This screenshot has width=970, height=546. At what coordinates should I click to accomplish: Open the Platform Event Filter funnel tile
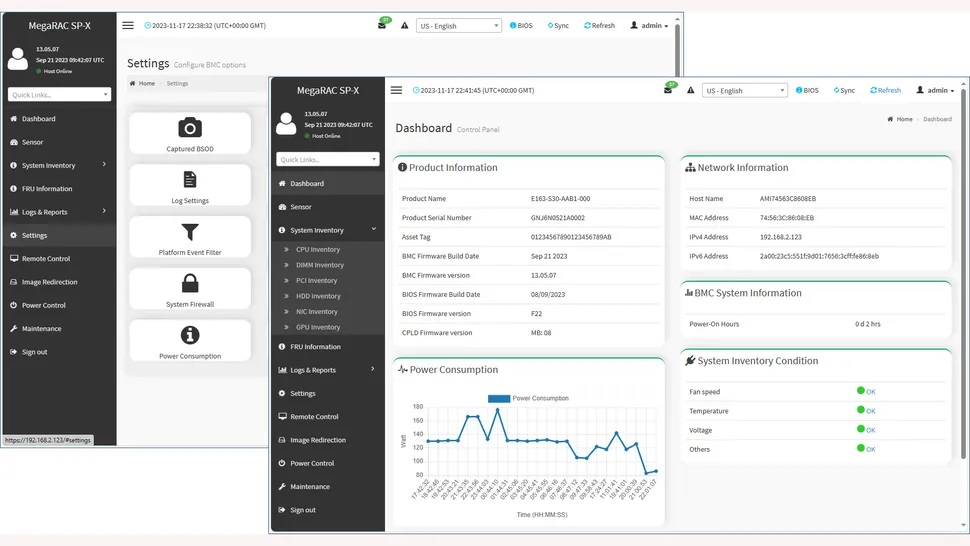pyautogui.click(x=190, y=237)
